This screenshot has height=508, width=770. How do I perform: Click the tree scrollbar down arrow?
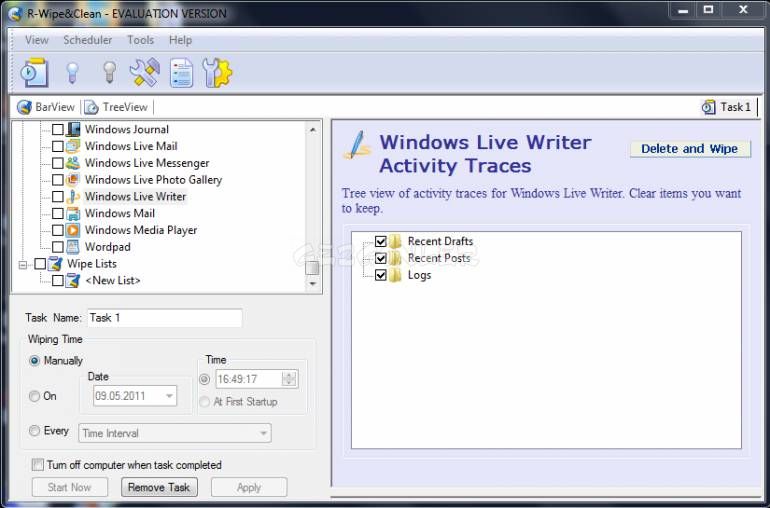[x=312, y=283]
